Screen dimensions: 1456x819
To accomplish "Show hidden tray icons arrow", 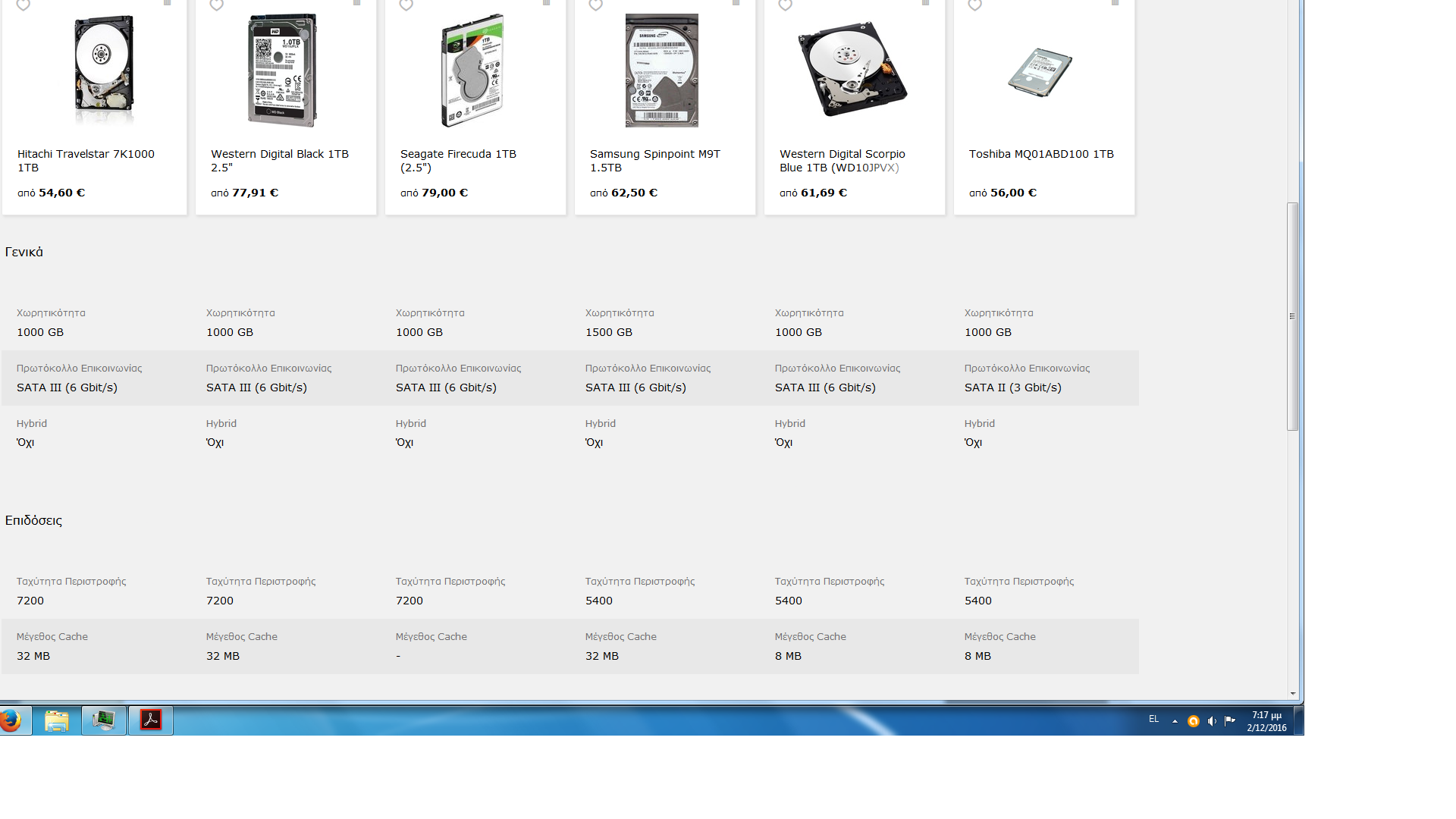I will coord(1175,721).
